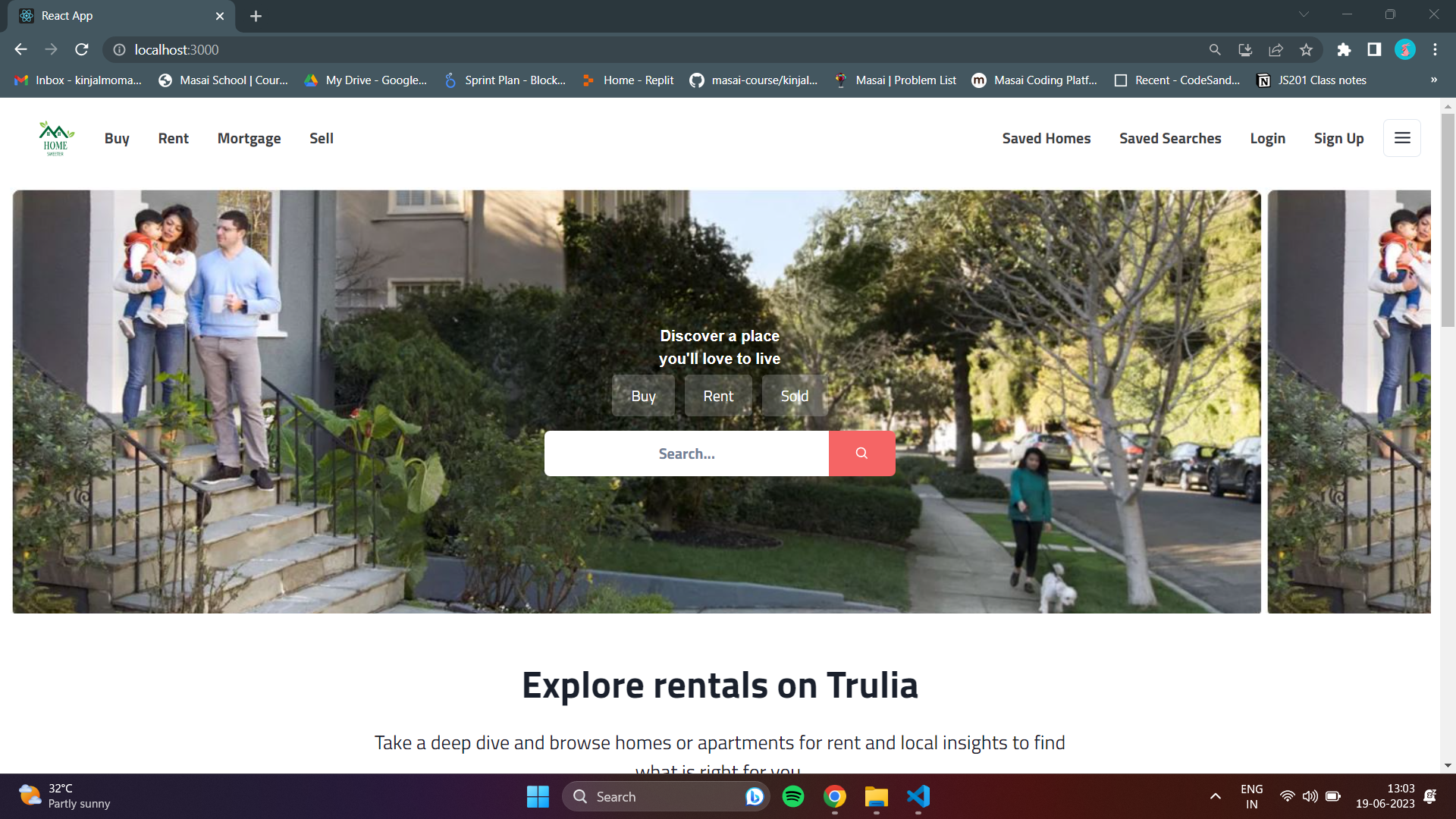Click the share page icon
The height and width of the screenshot is (819, 1456).
click(1276, 50)
